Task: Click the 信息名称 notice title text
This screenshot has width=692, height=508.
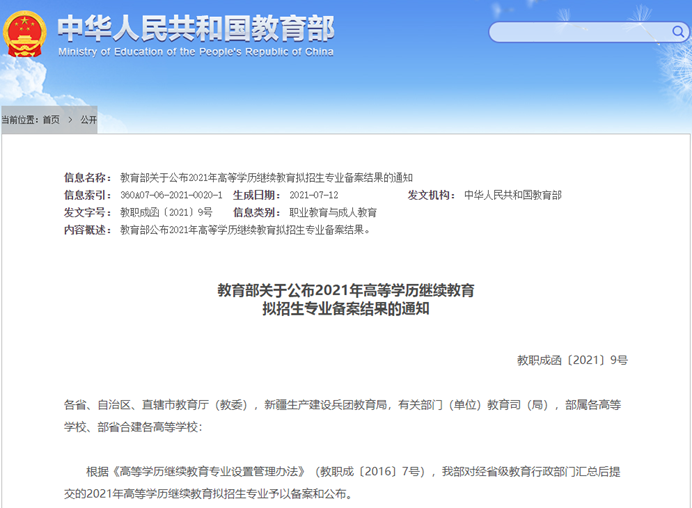Action: click(266, 177)
